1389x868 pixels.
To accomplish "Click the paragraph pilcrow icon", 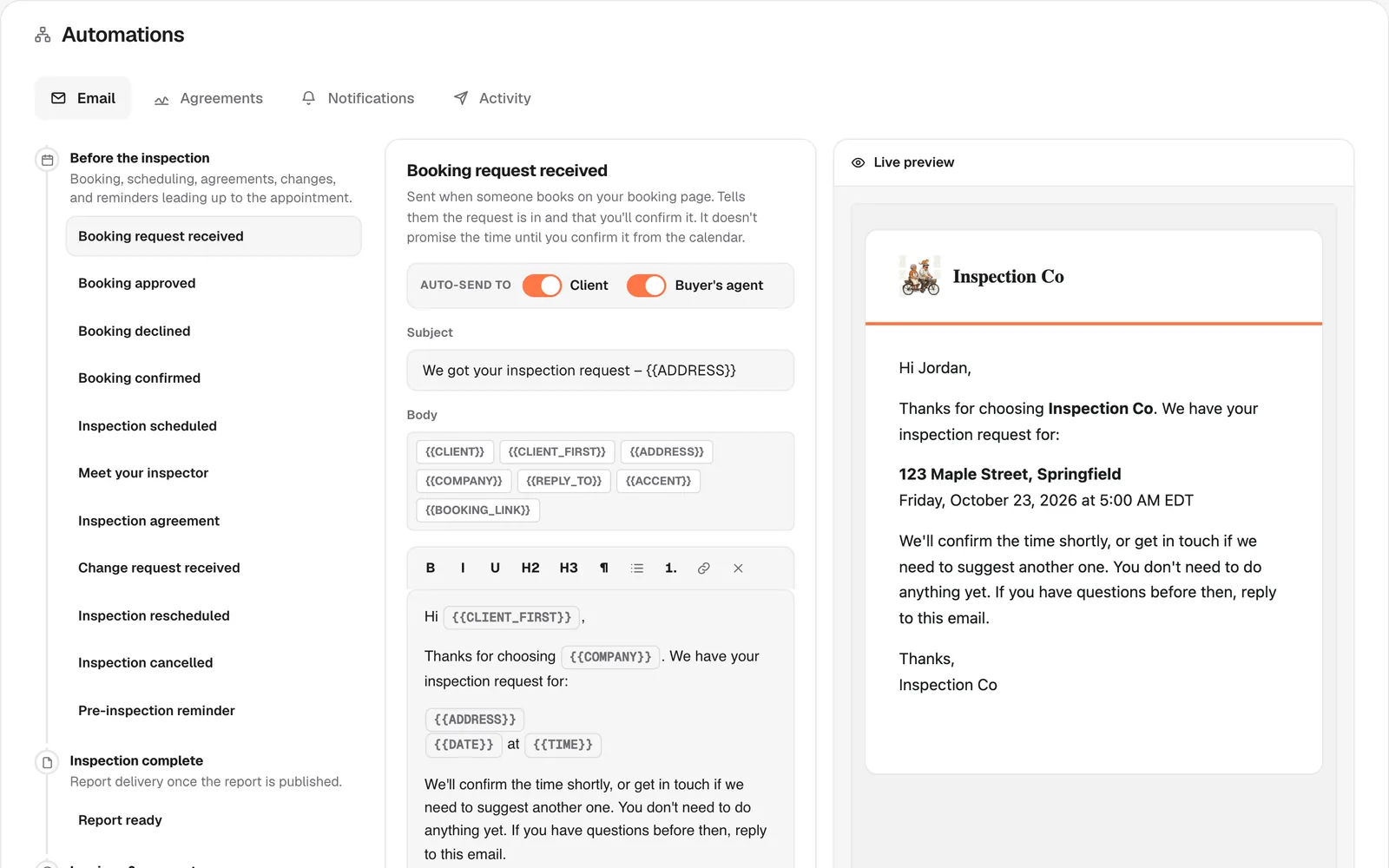I will coord(604,568).
